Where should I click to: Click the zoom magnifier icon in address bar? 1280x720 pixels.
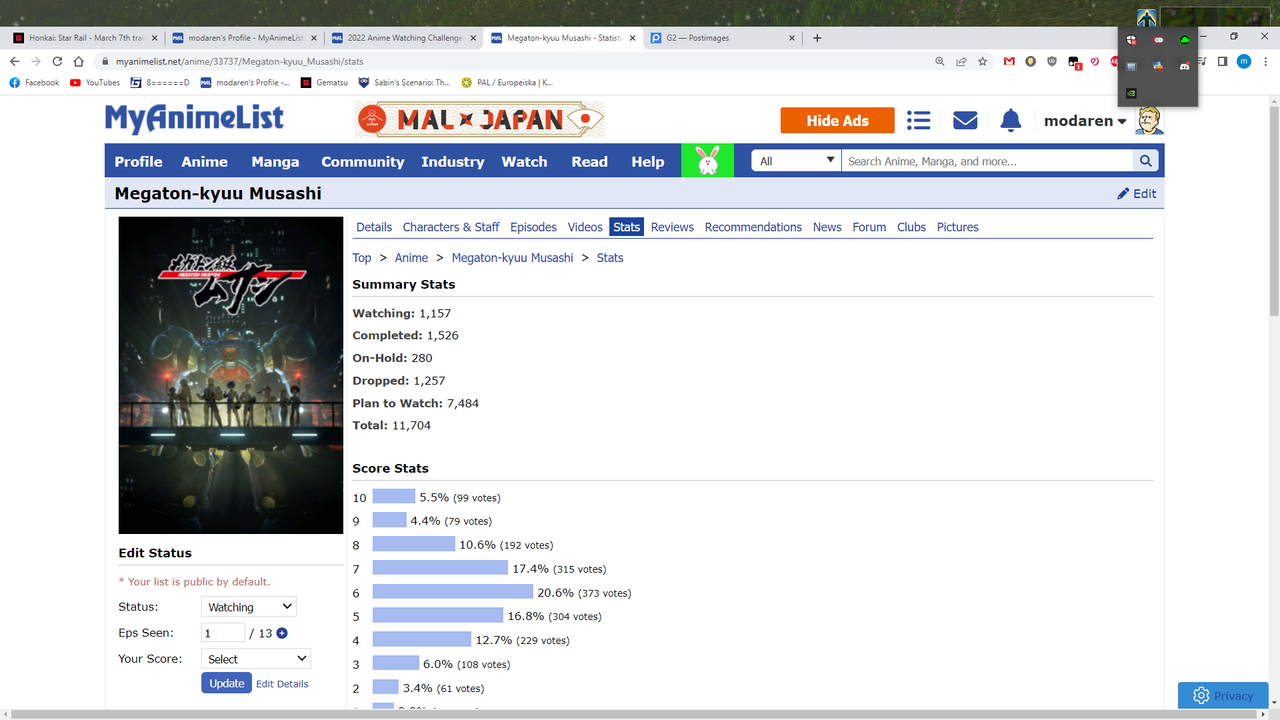[x=939, y=61]
